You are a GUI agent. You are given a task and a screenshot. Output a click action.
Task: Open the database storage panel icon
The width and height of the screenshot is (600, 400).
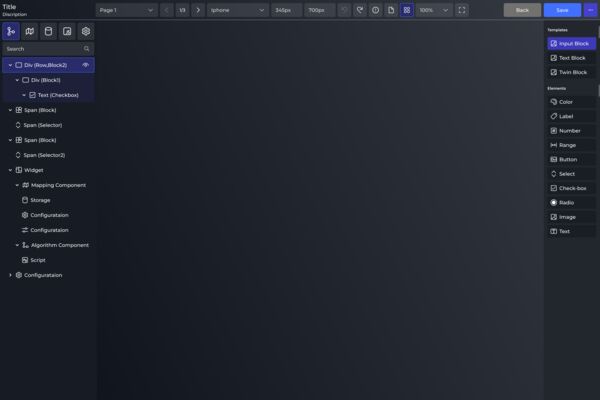(x=48, y=31)
